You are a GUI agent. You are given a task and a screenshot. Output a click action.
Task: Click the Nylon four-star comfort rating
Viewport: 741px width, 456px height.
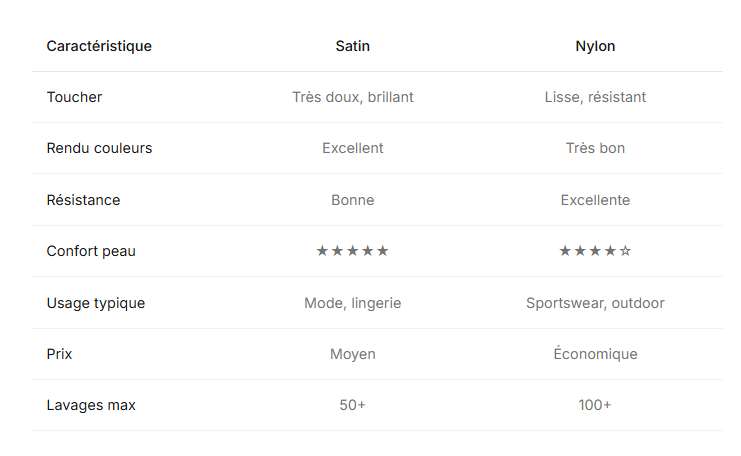coord(595,251)
